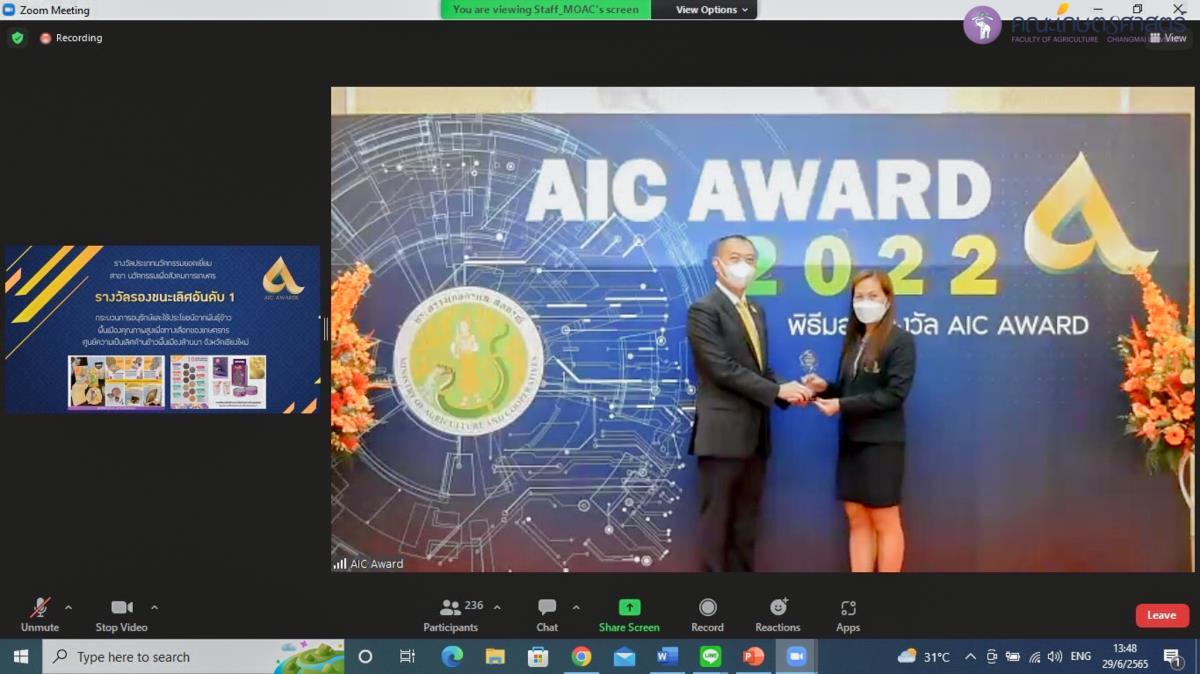Click the meet now tray icon
Screen dimensions: 1200x674
coord(991,657)
